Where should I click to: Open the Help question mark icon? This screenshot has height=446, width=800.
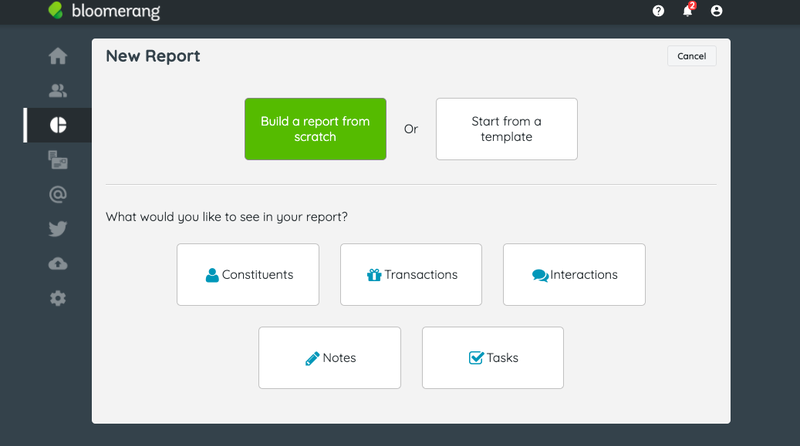pos(658,11)
